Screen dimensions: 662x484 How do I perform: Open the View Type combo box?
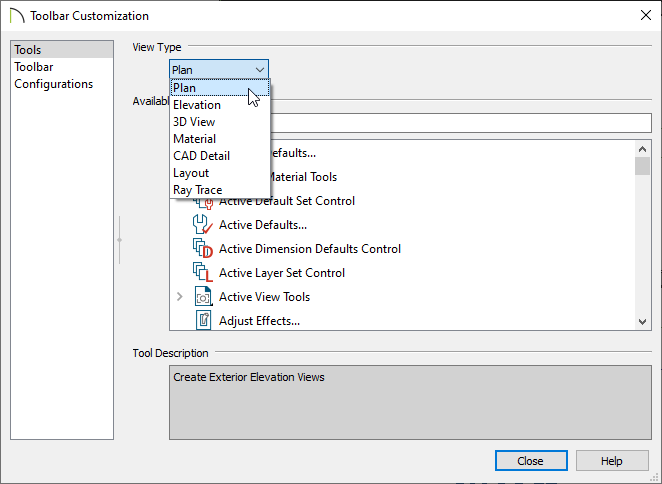click(x=219, y=69)
